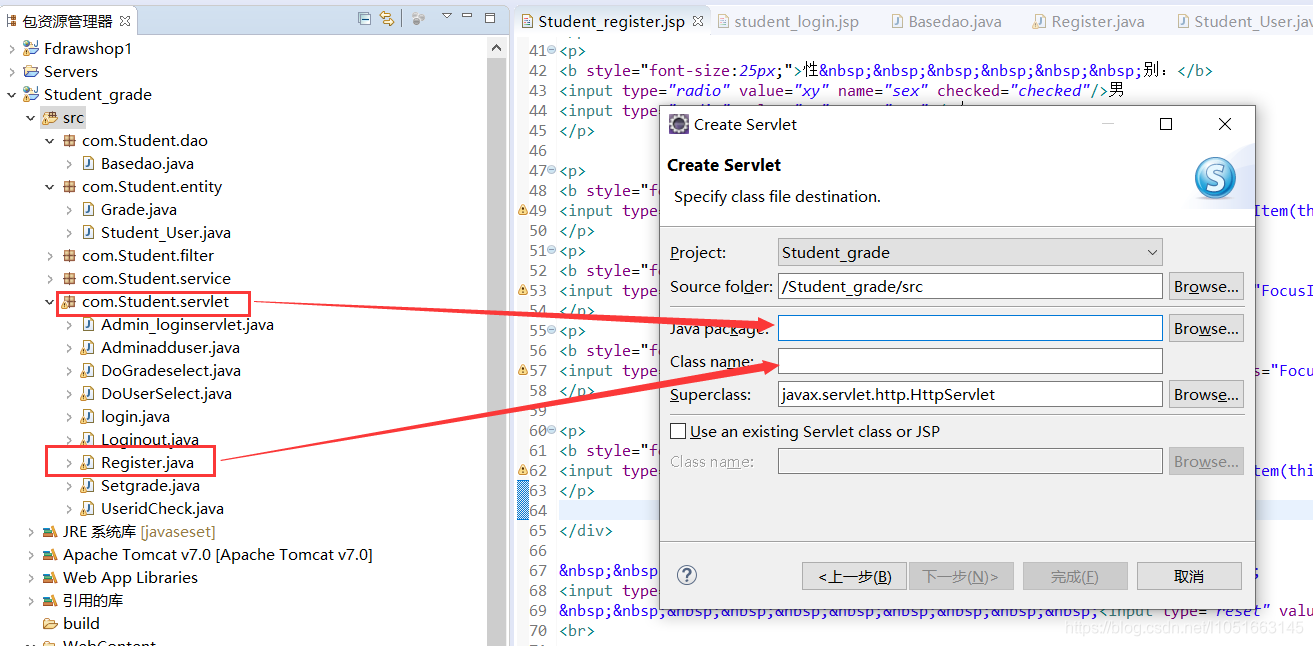Image resolution: width=1313 pixels, height=646 pixels.
Task: Click Fdrawshop1 project icon
Action: 31,48
